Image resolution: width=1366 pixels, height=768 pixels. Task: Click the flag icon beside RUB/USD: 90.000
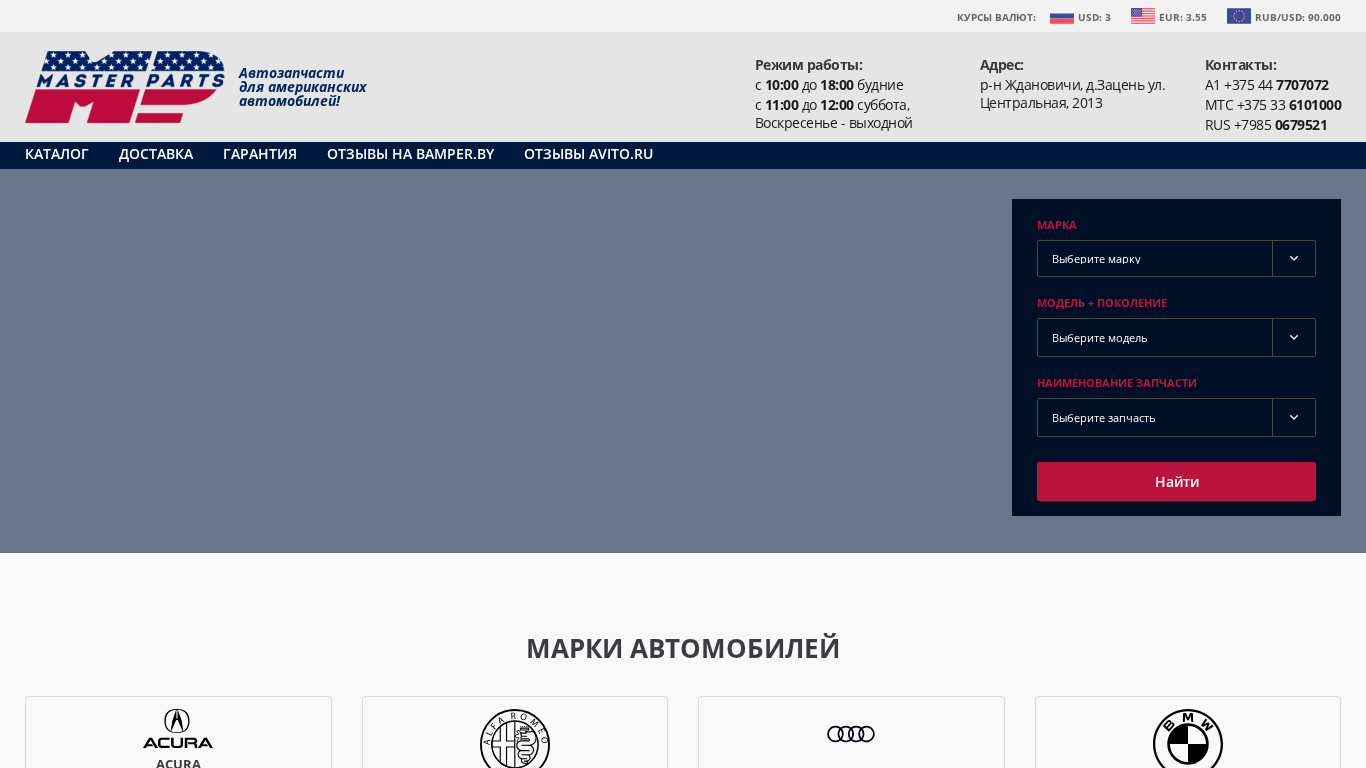[x=1239, y=16]
